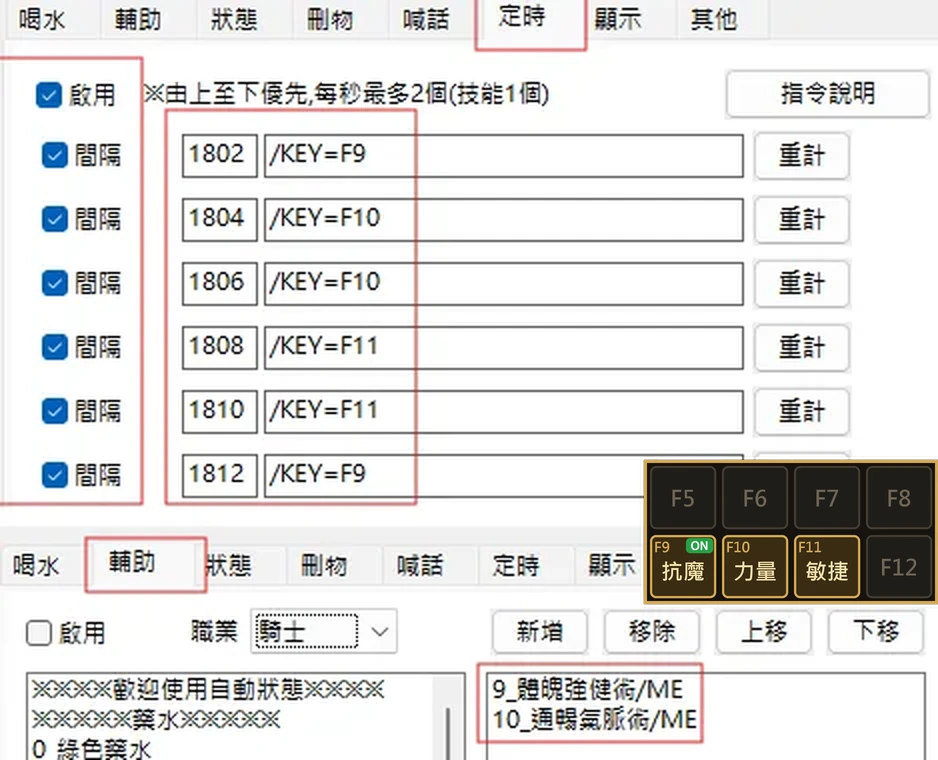
Task: Click the interval field showing 1808
Action: pos(220,348)
